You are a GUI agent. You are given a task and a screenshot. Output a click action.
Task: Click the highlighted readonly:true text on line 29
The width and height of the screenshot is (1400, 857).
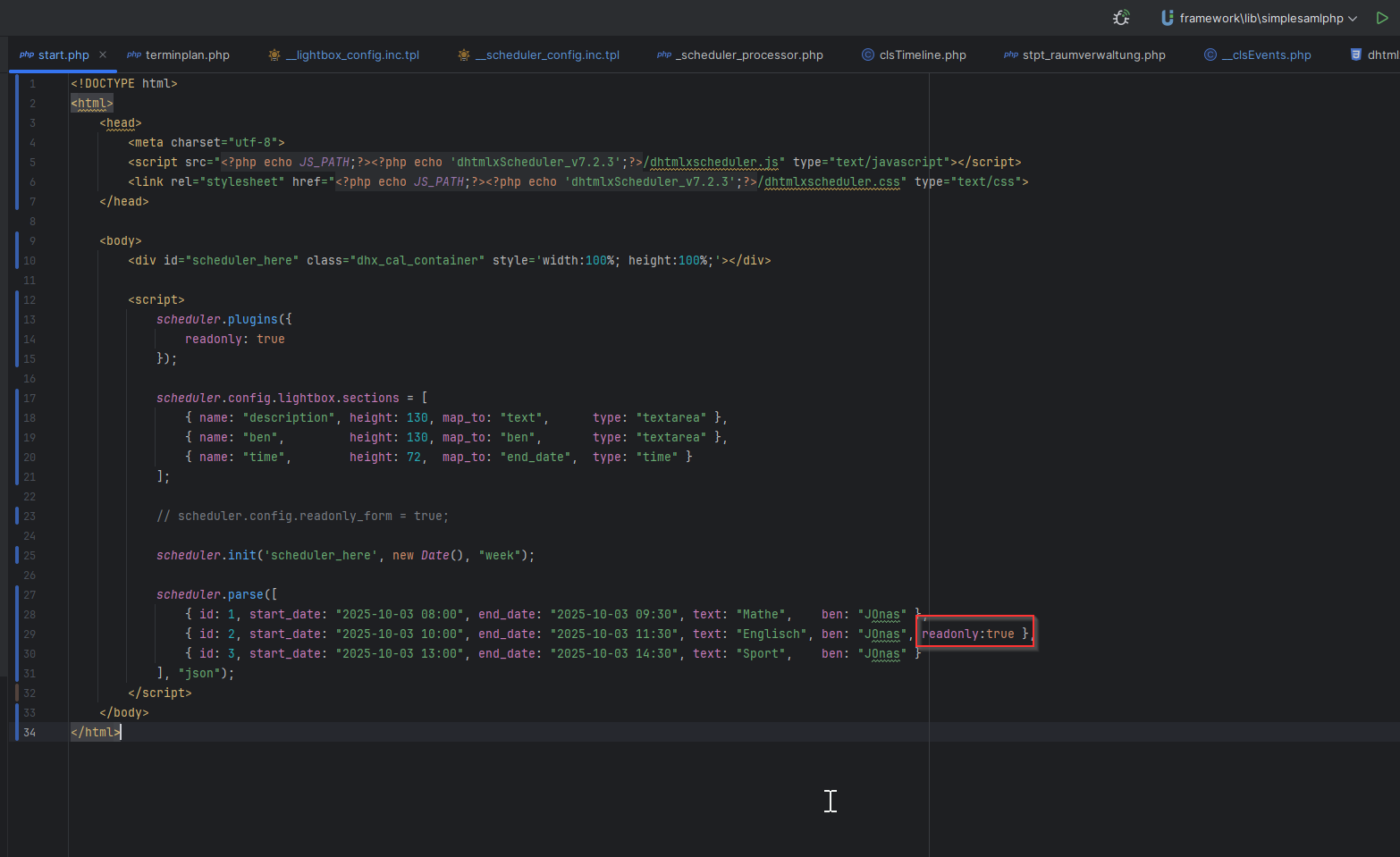pyautogui.click(x=968, y=634)
